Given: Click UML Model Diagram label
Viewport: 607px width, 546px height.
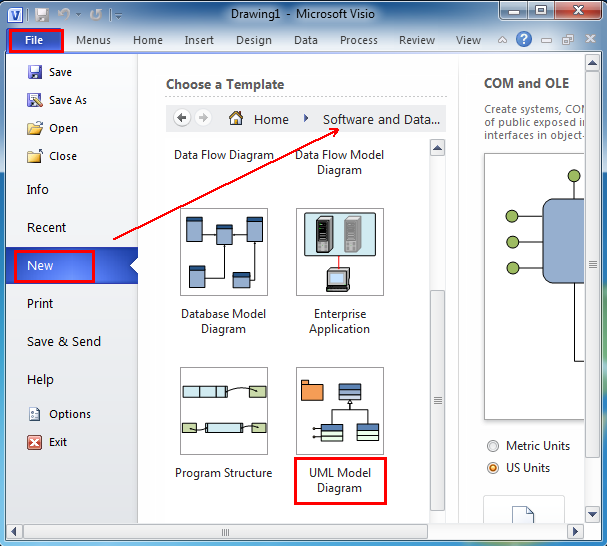Looking at the screenshot, I should (340, 480).
